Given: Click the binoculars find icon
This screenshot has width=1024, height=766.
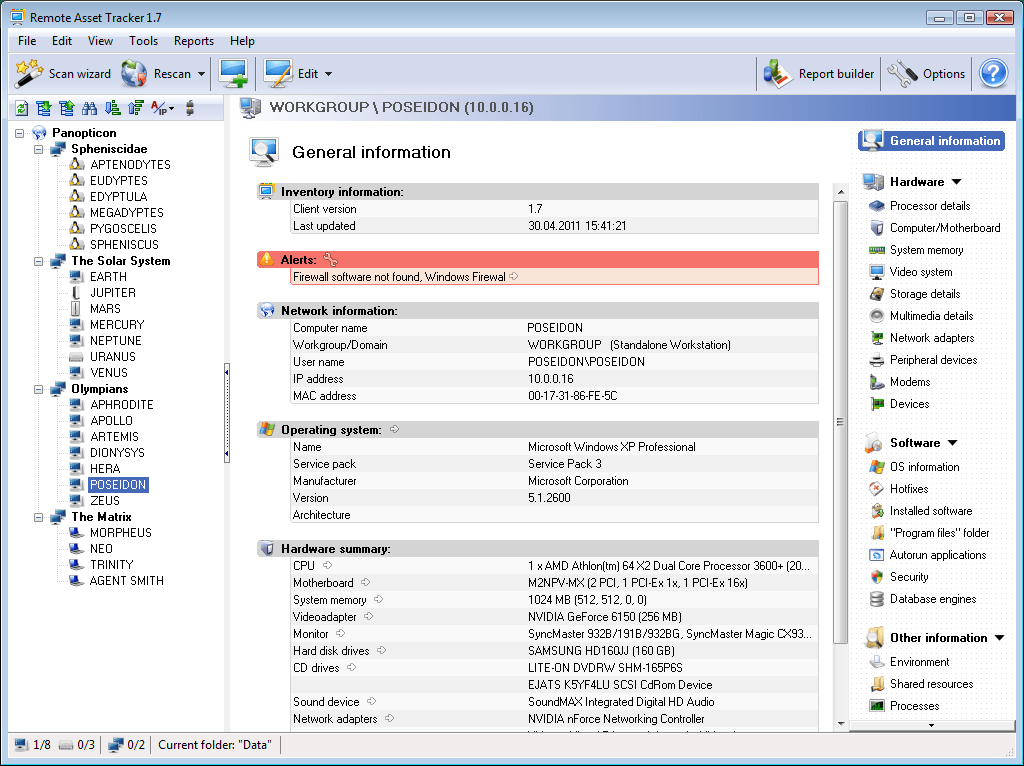Looking at the screenshot, I should click(x=89, y=108).
